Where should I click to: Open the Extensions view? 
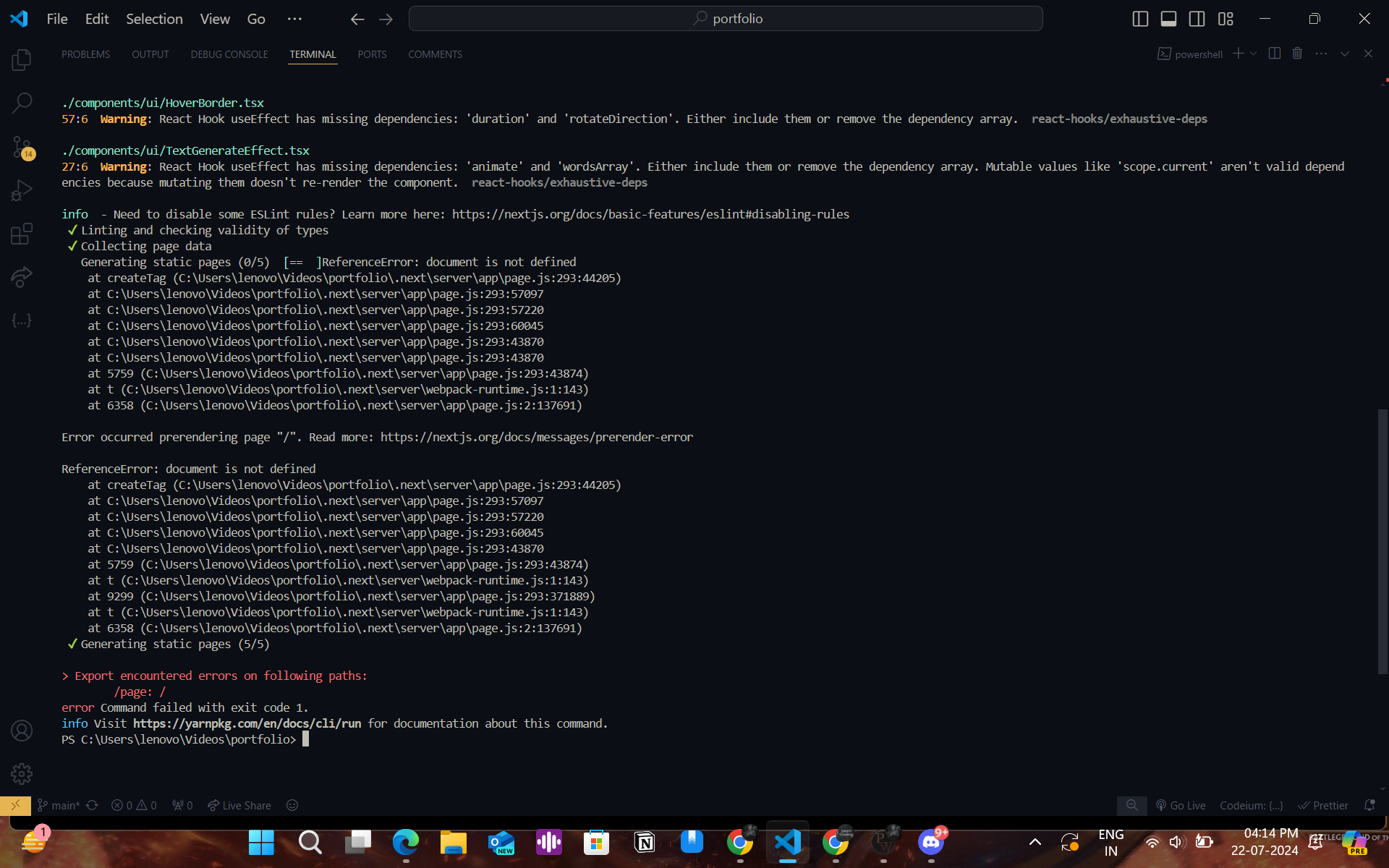(22, 233)
